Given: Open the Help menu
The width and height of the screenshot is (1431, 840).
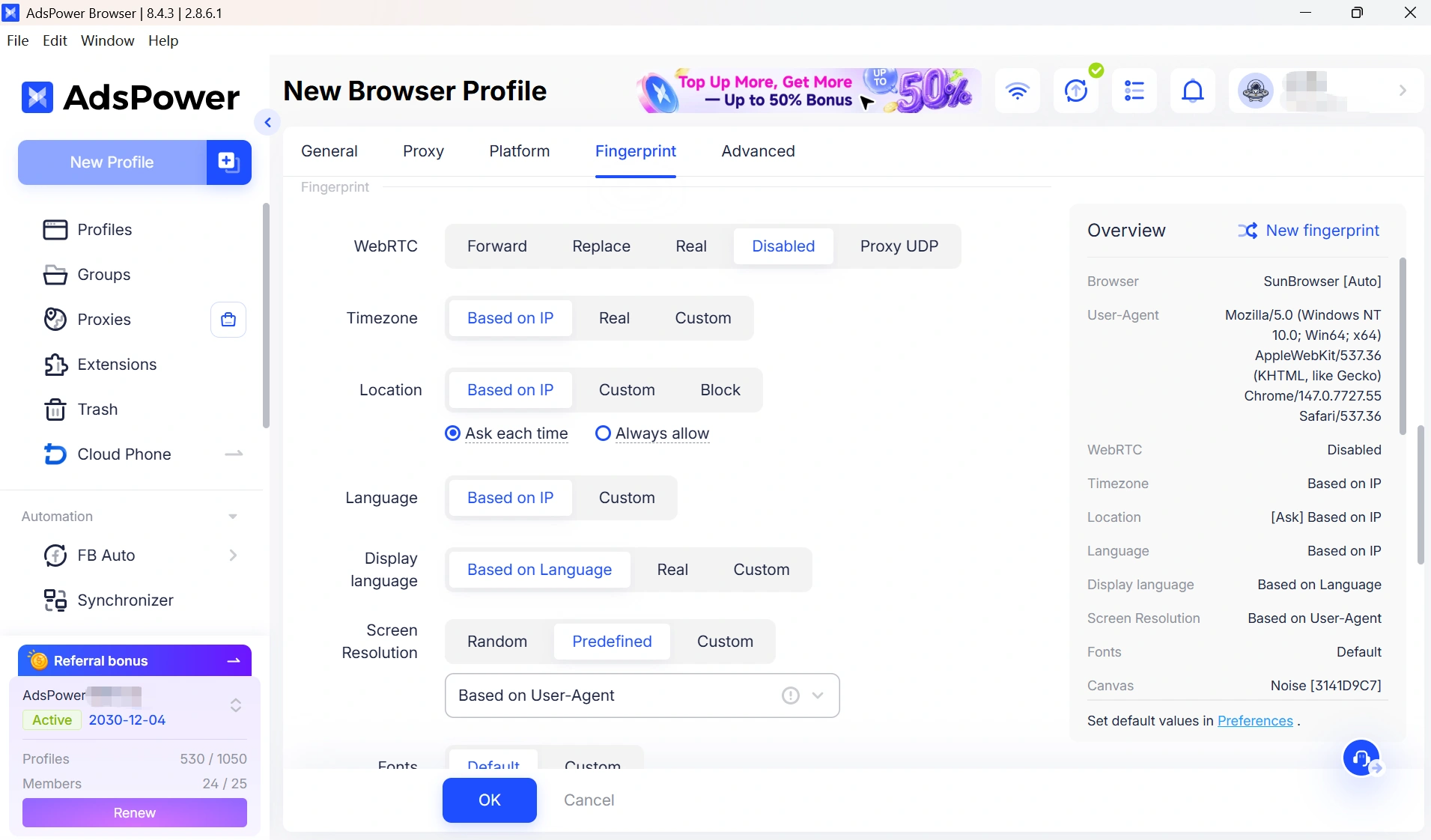Looking at the screenshot, I should (x=163, y=40).
